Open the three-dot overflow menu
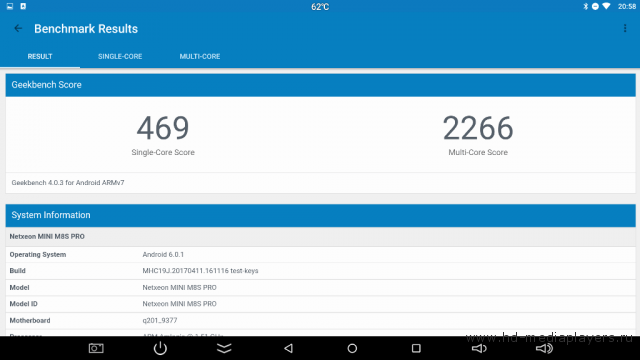640x360 pixels. tap(625, 28)
